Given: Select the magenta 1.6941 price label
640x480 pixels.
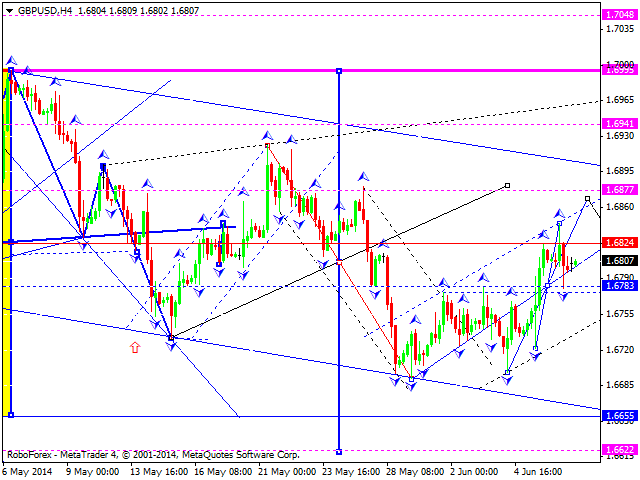Looking at the screenshot, I should 617,124.
